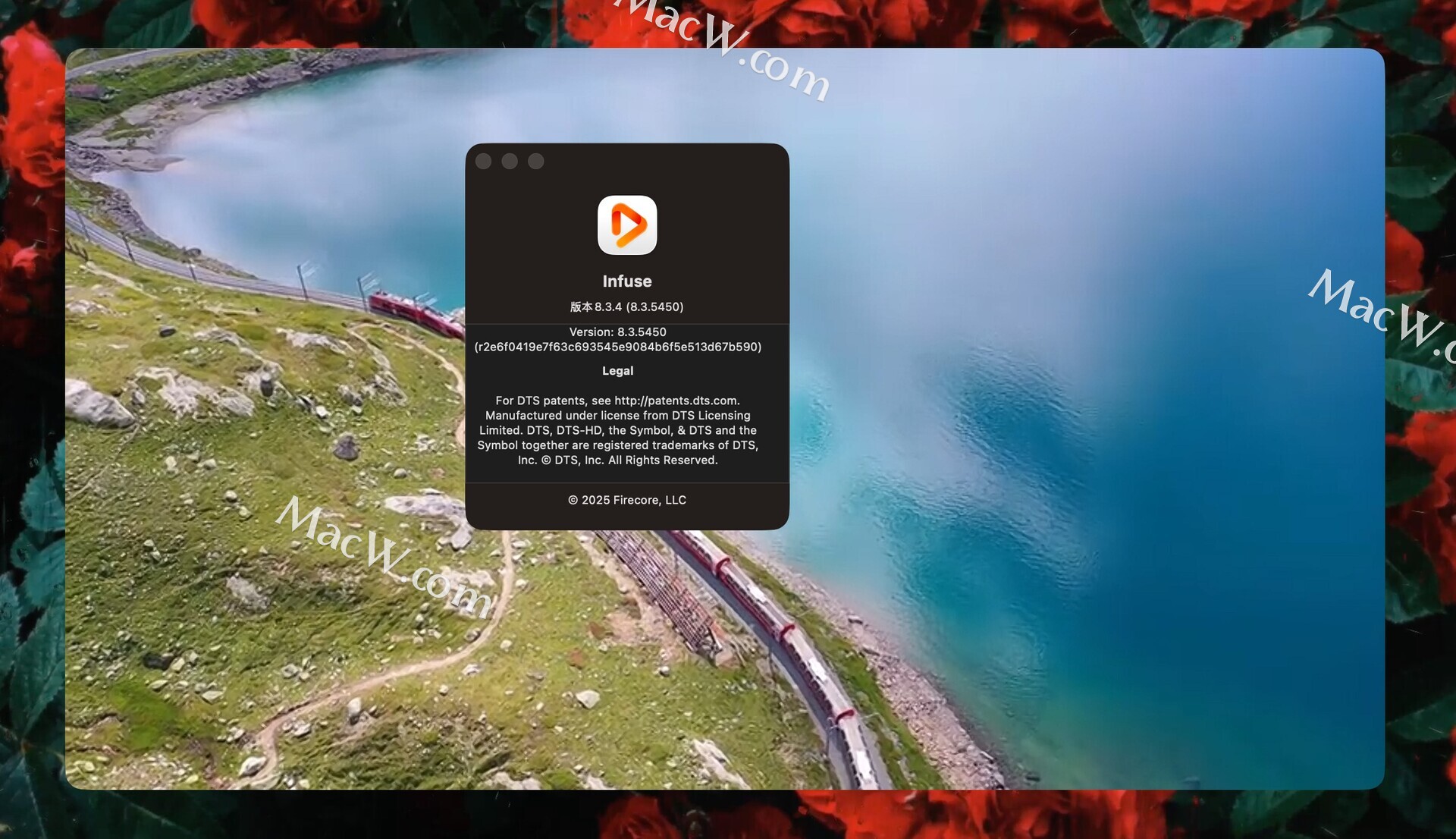Click the Legal heading
1456x839 pixels.
click(x=617, y=371)
